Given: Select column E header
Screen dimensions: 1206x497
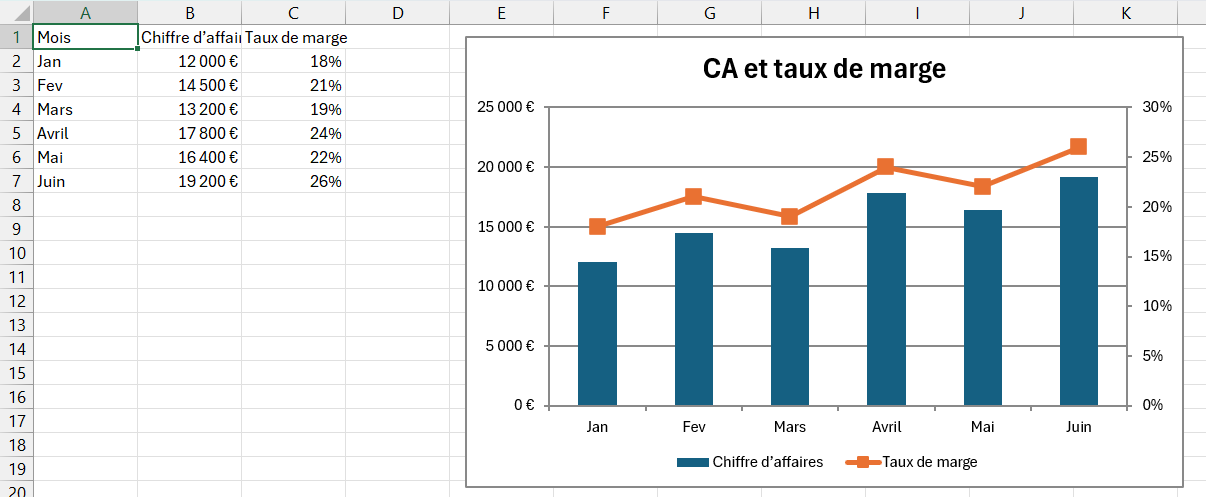Looking at the screenshot, I should click(x=502, y=12).
